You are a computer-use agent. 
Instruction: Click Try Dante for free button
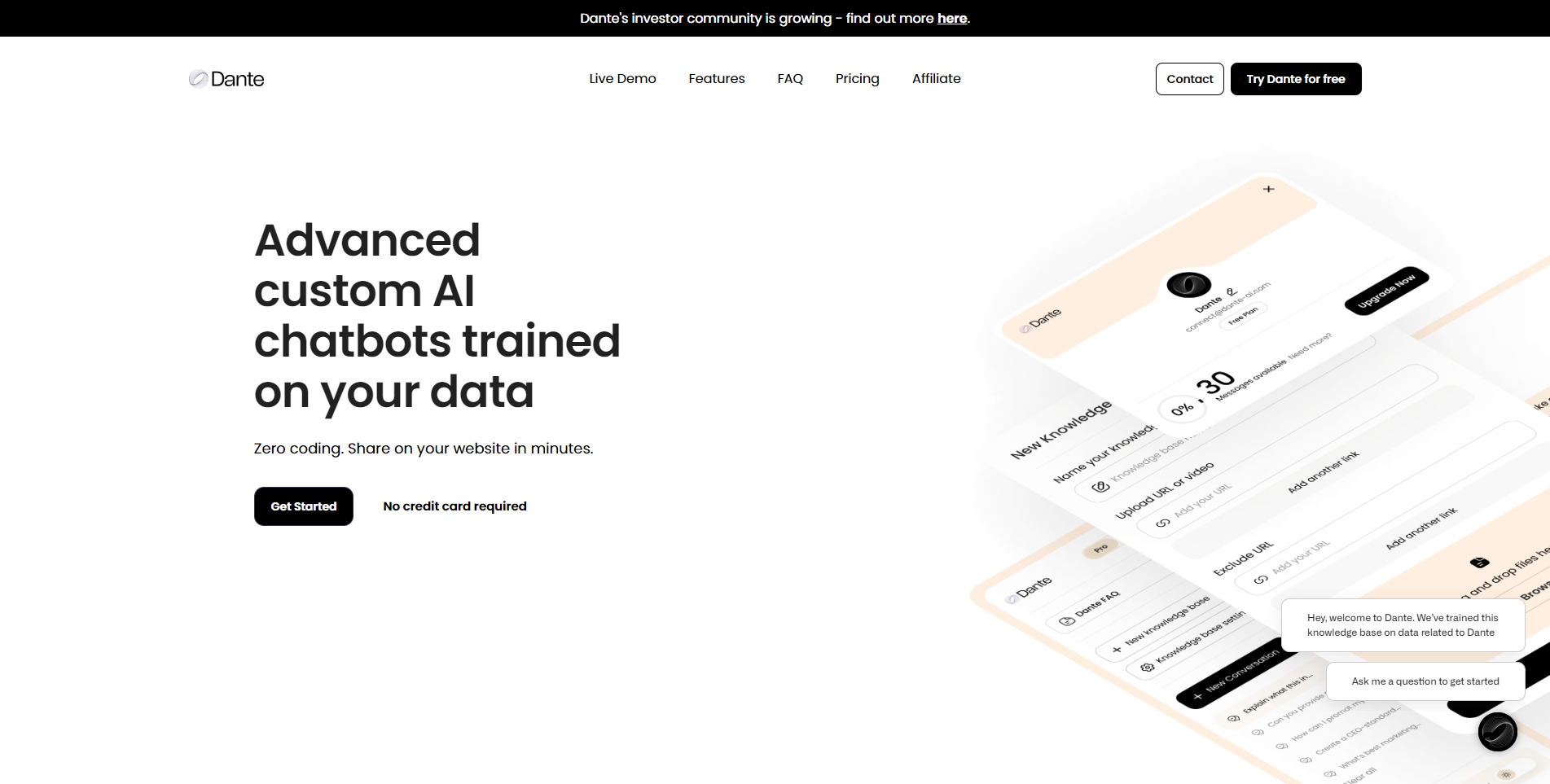1295,79
